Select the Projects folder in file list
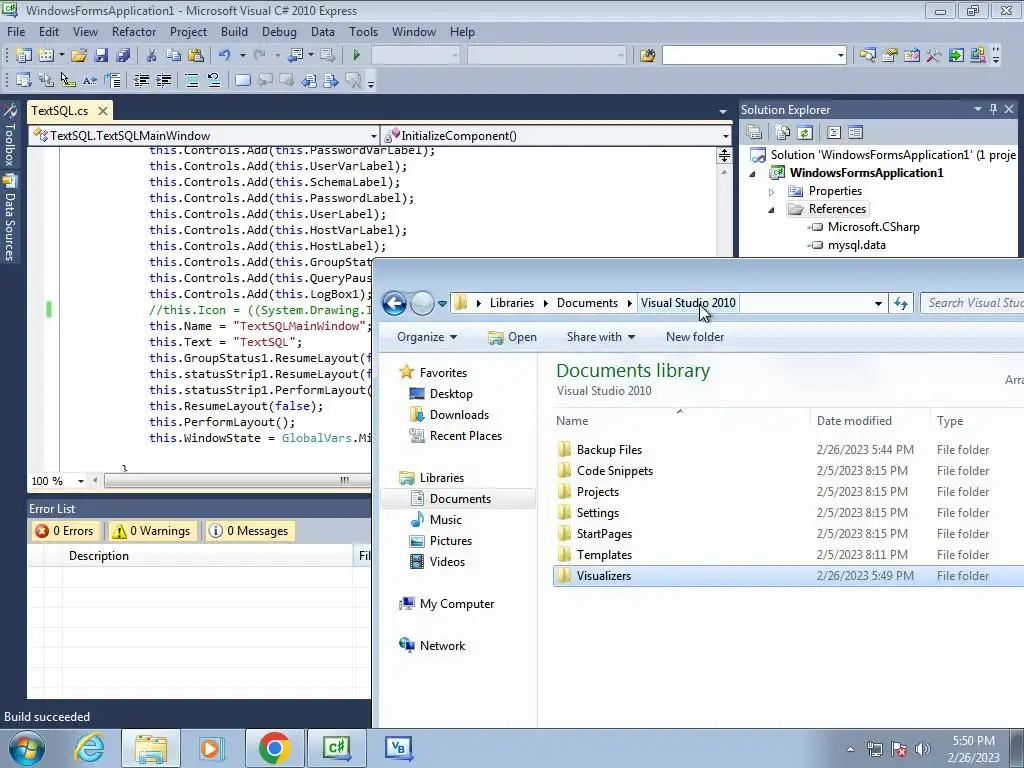Image resolution: width=1024 pixels, height=768 pixels. pos(598,492)
